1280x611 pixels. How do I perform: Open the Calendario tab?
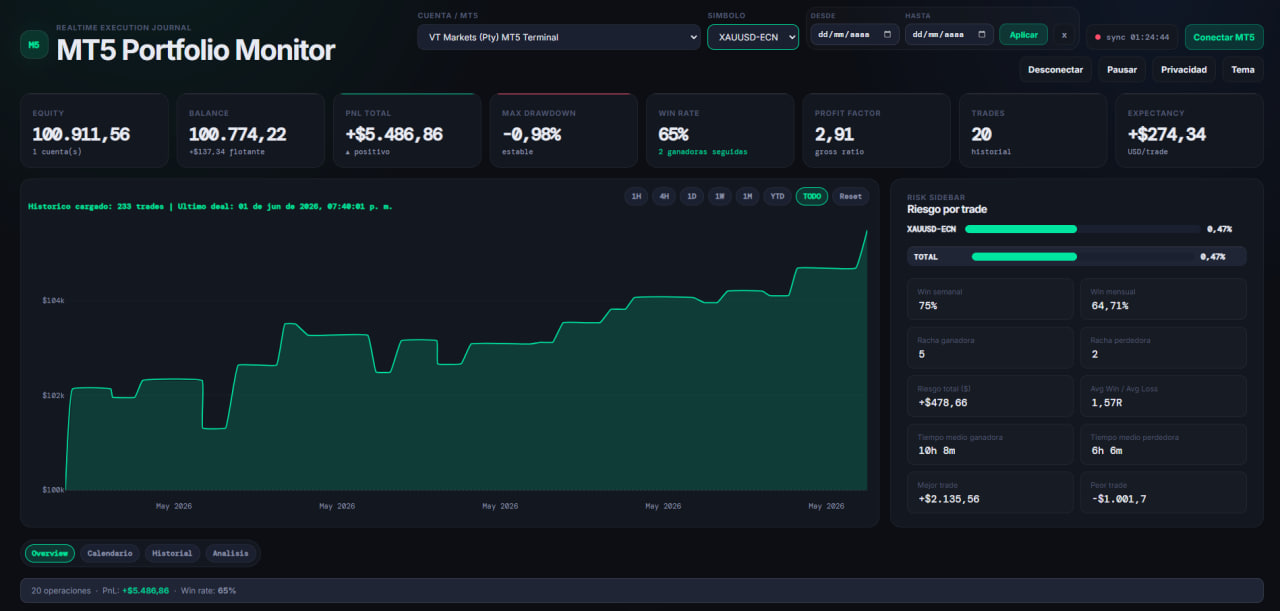(x=110, y=553)
